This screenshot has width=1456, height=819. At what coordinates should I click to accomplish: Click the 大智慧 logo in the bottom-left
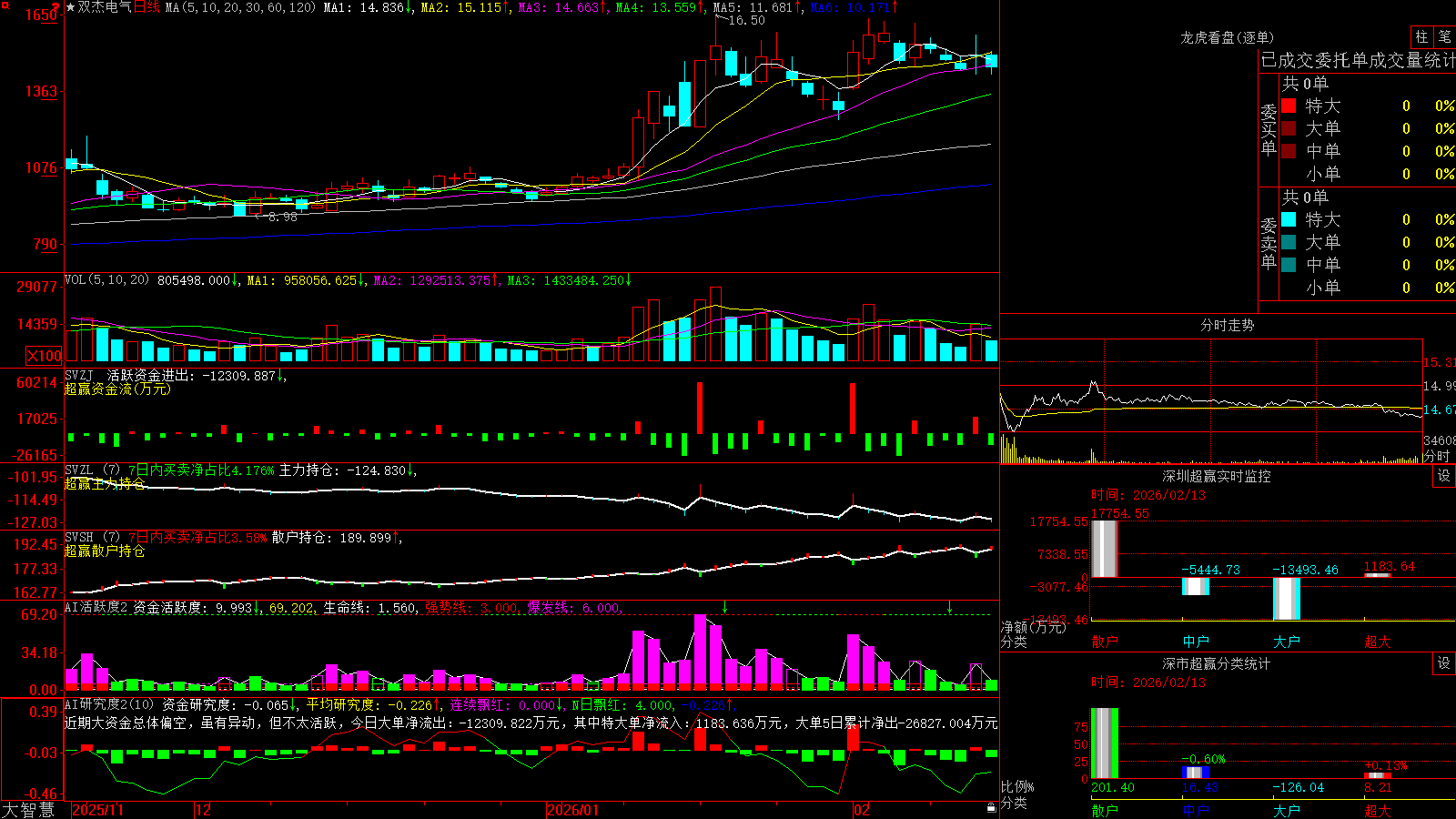(x=28, y=810)
